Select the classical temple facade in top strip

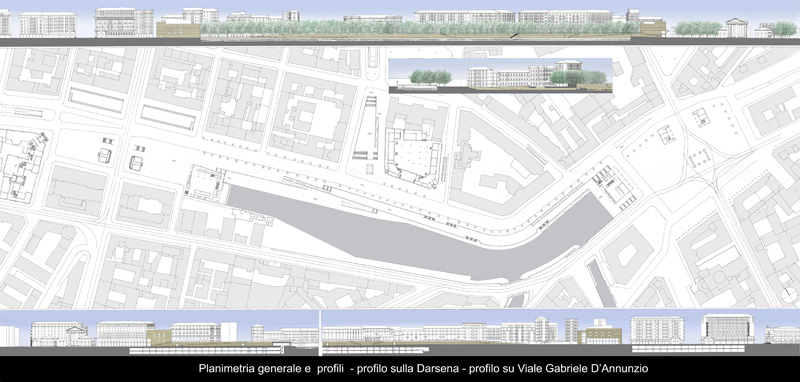coord(737,28)
